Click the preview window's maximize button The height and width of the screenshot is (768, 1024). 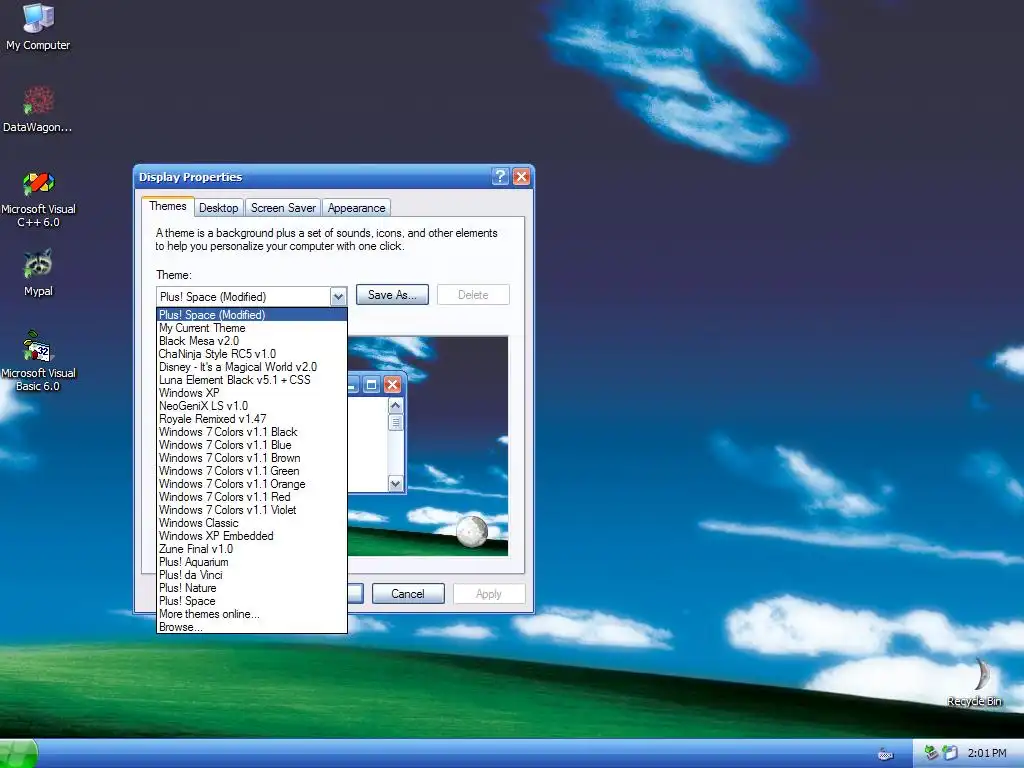click(x=371, y=385)
